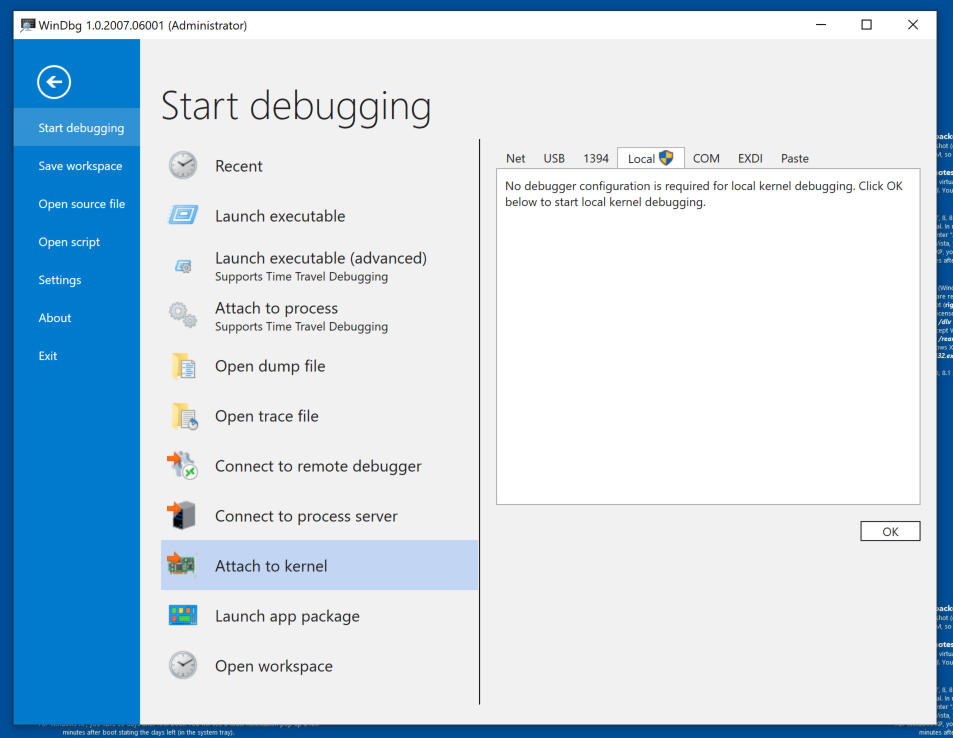Click the Launch executable window icon
Viewport: 953px width, 738px height.
pyautogui.click(x=183, y=215)
